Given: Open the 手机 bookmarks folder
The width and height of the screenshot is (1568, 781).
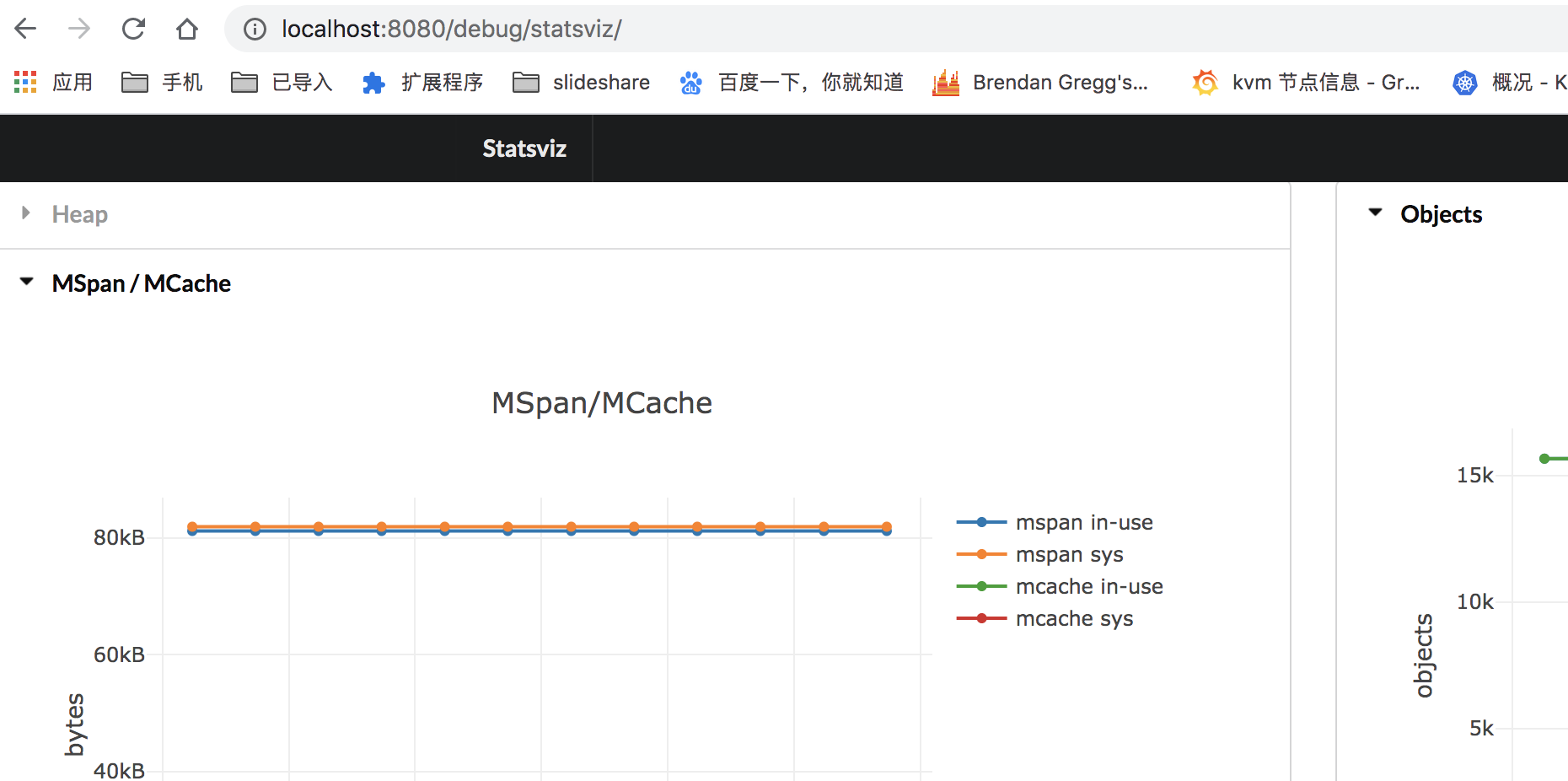Looking at the screenshot, I should [162, 82].
